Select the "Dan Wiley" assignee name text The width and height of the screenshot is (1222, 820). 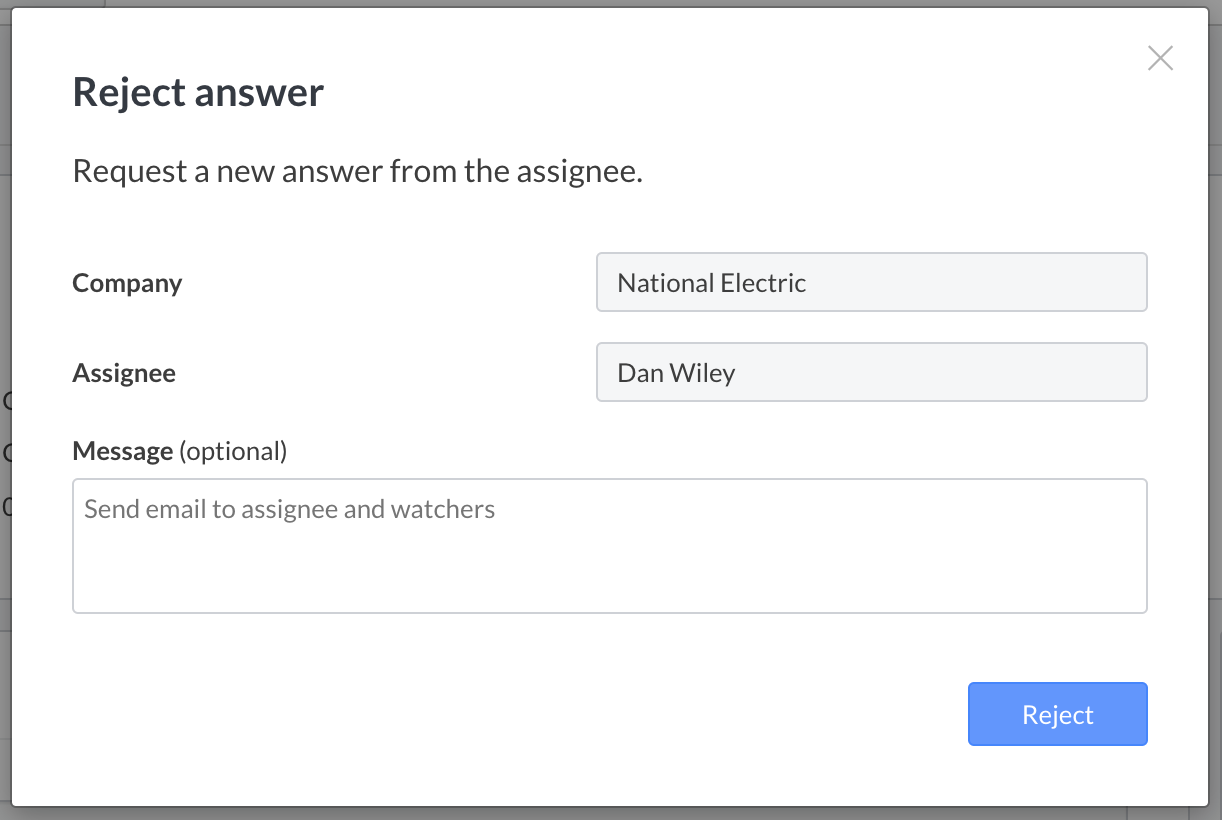click(x=676, y=373)
